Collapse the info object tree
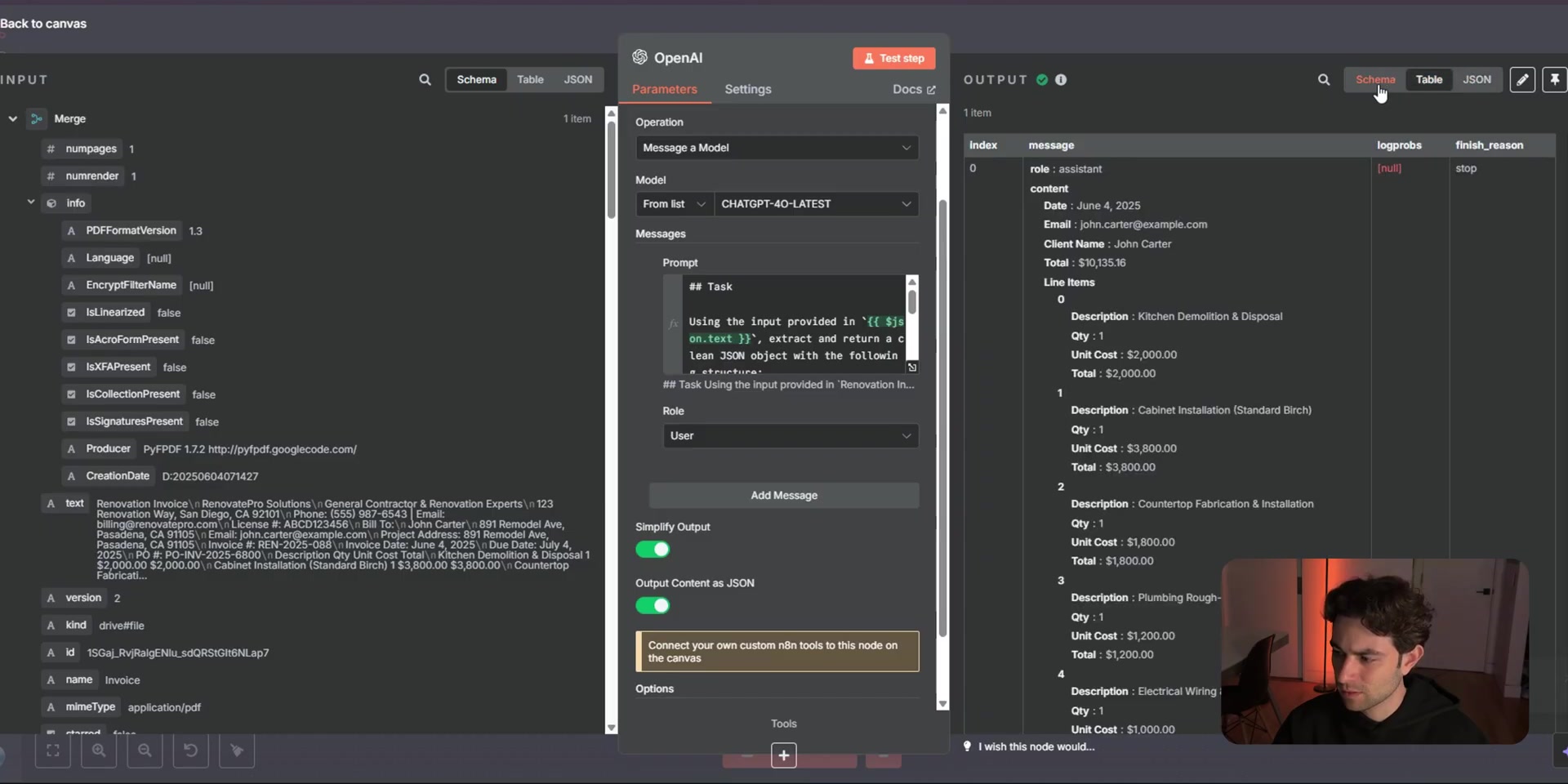Screen dimensions: 1568x784 click(31, 203)
